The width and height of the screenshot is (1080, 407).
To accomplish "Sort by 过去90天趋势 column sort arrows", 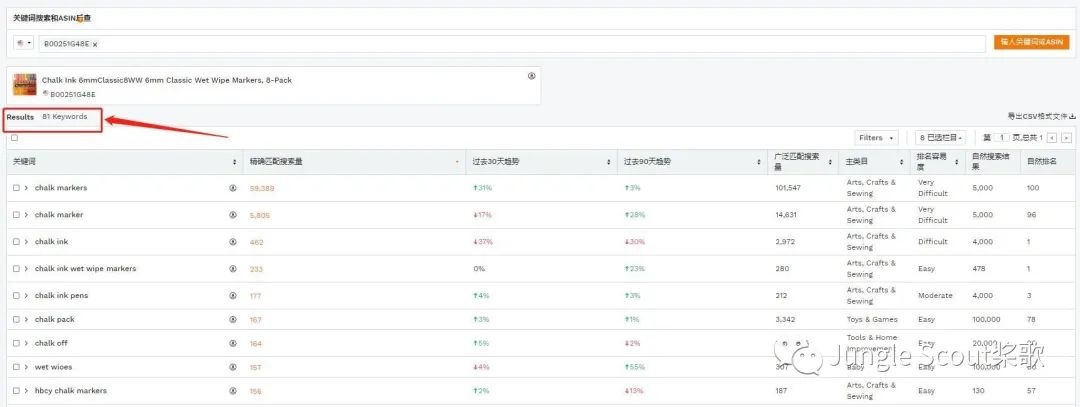I will pos(759,162).
